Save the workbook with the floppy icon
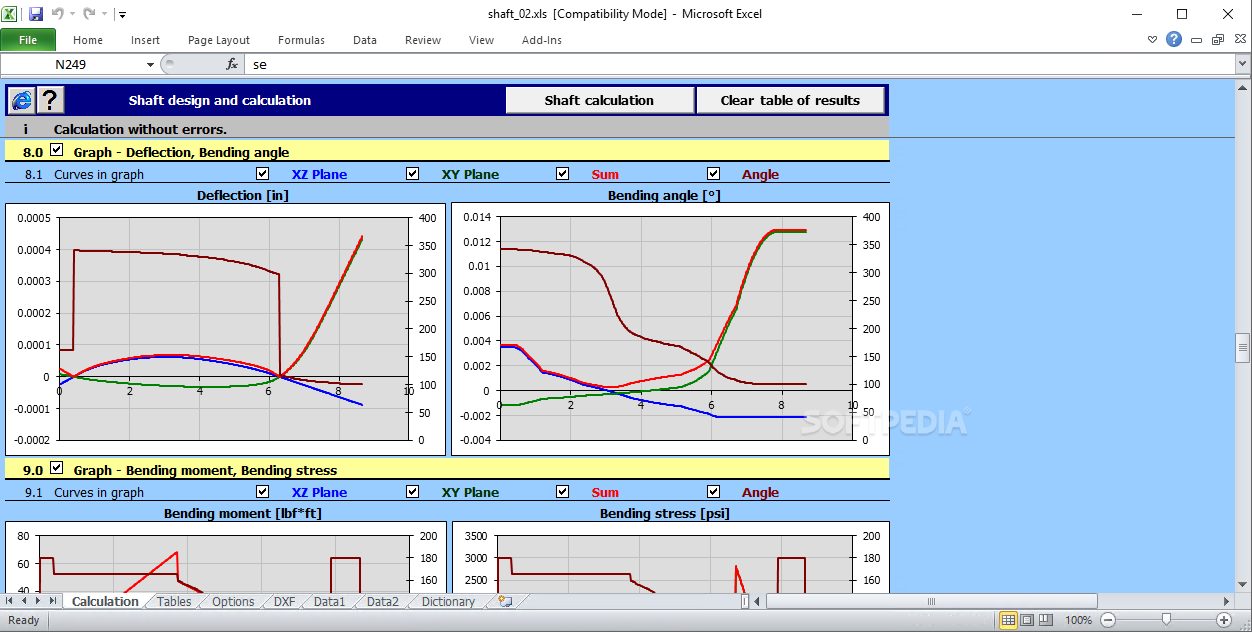The image size is (1252, 632). 36,14
